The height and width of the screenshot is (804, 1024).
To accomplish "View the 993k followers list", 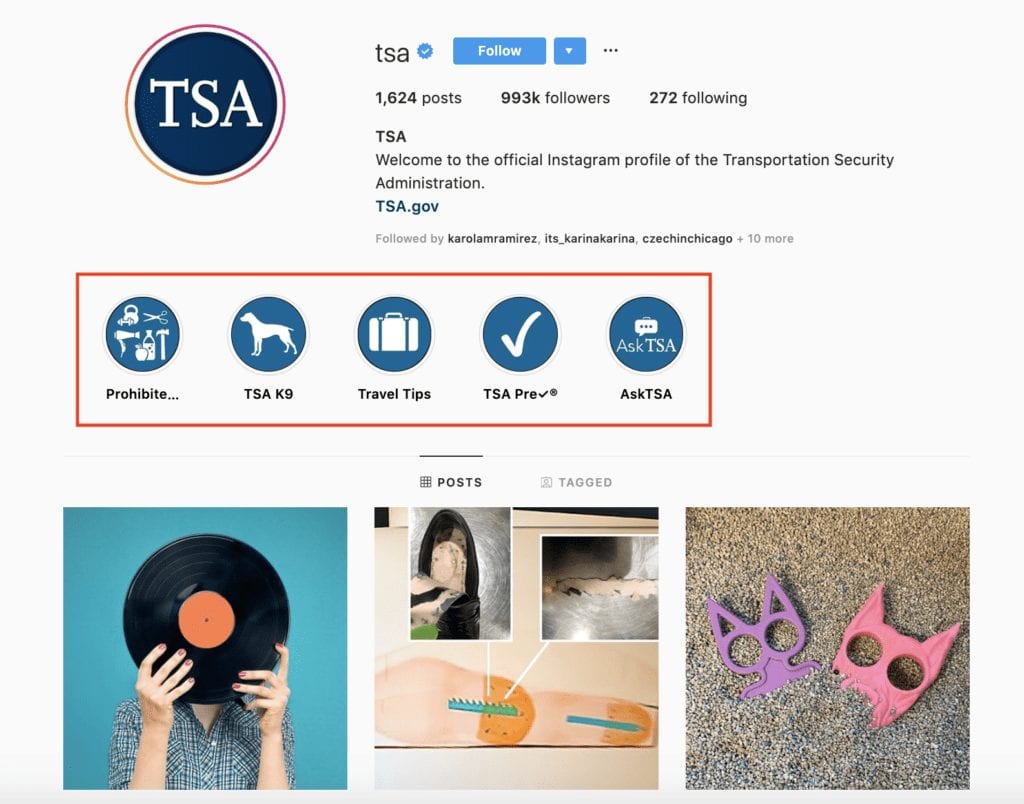I will (x=555, y=98).
